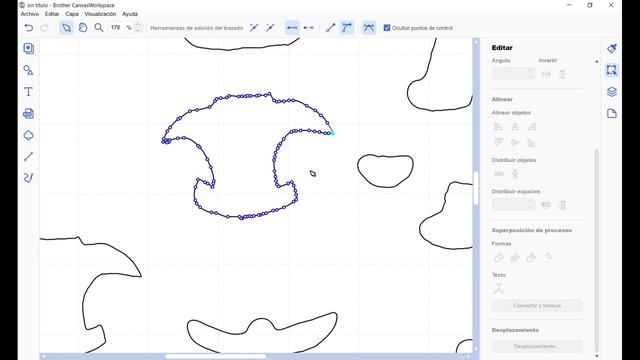Activate the hand pan tool

pos(83,28)
